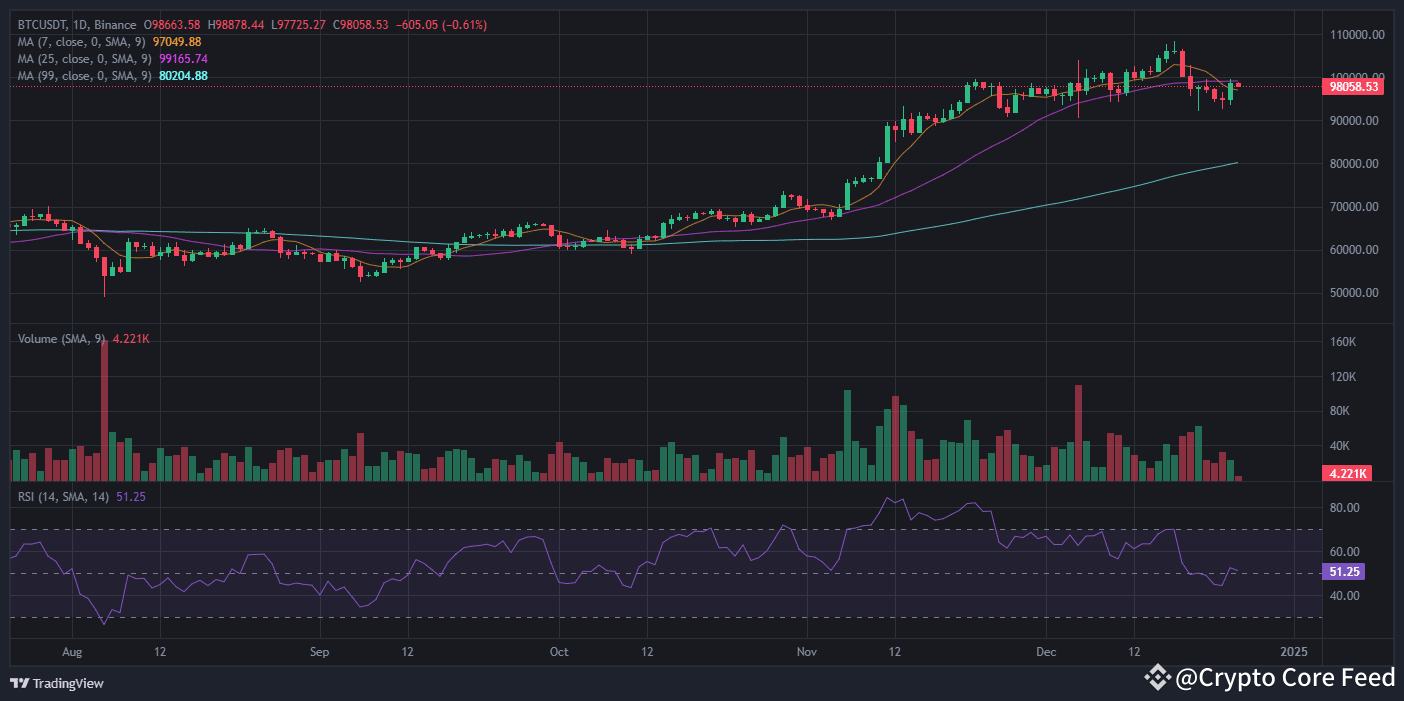Click the tall red volume bar in early December

tap(1078, 433)
